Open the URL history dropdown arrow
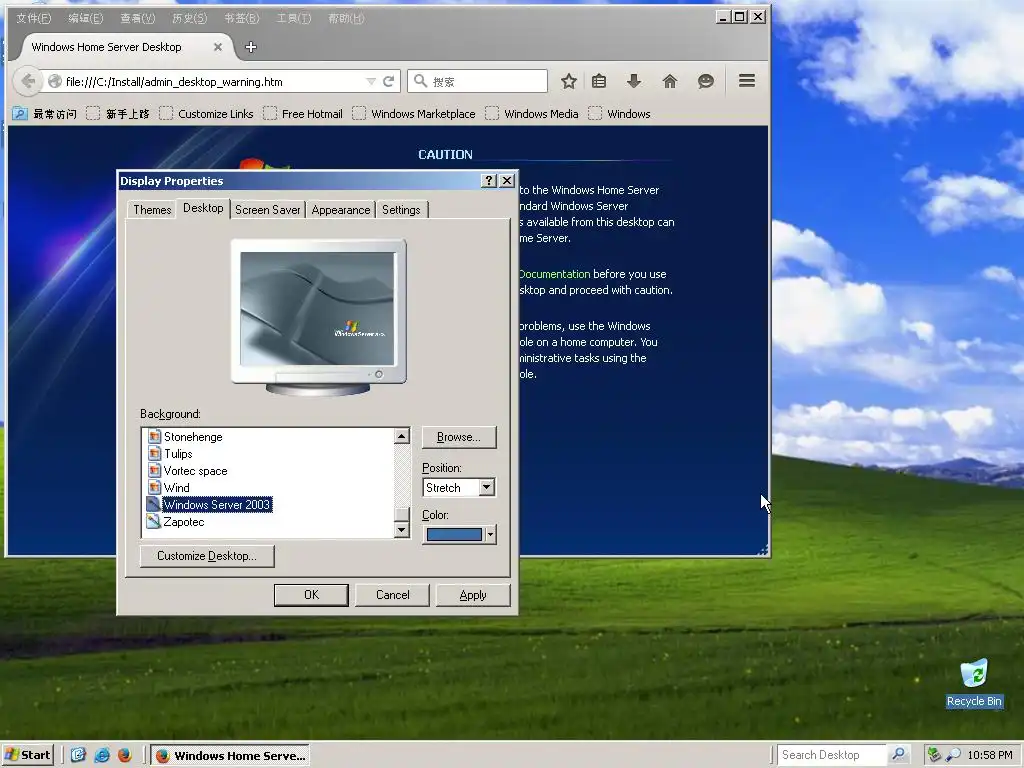The height and width of the screenshot is (768, 1024). (x=371, y=82)
